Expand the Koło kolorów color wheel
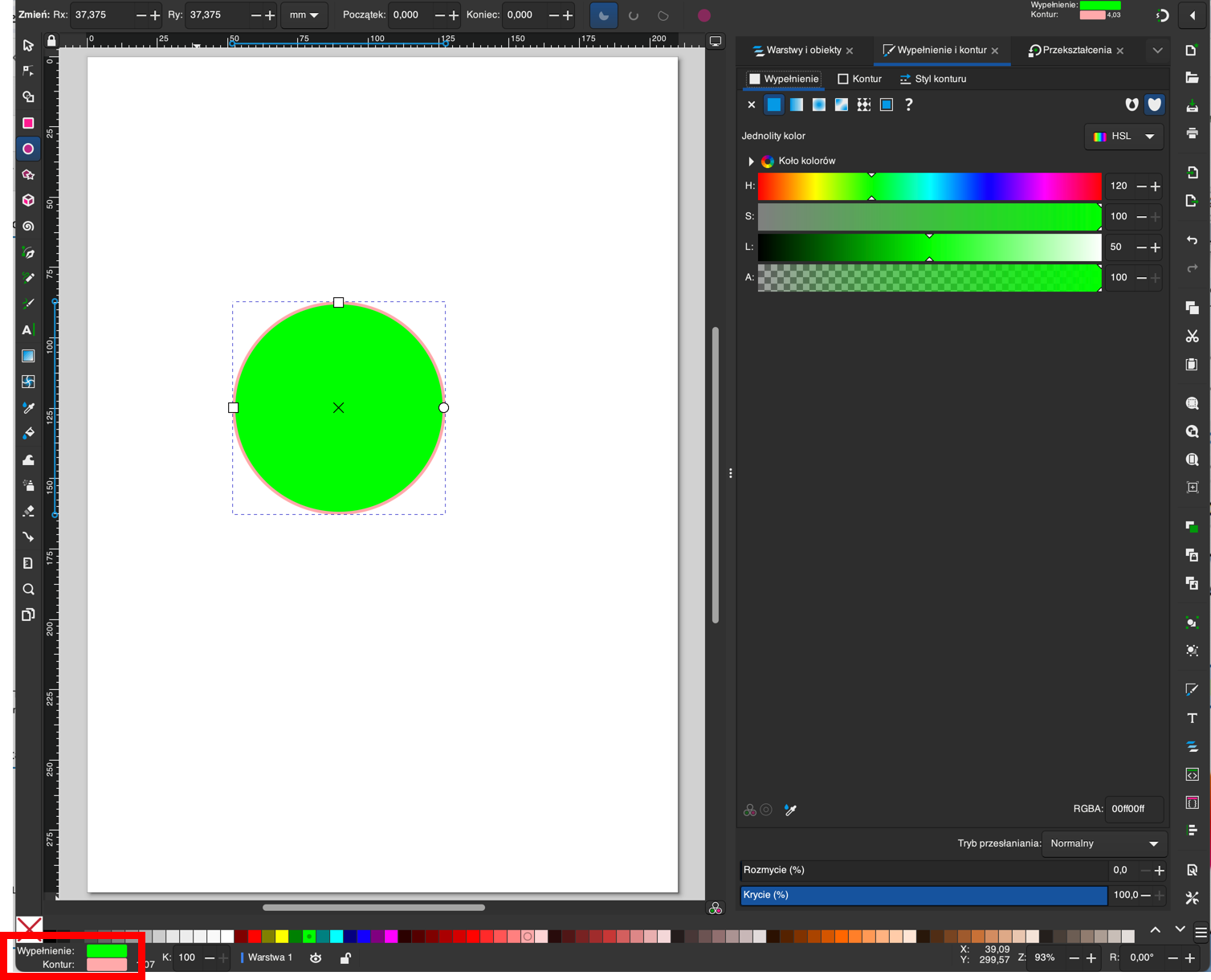 point(751,161)
